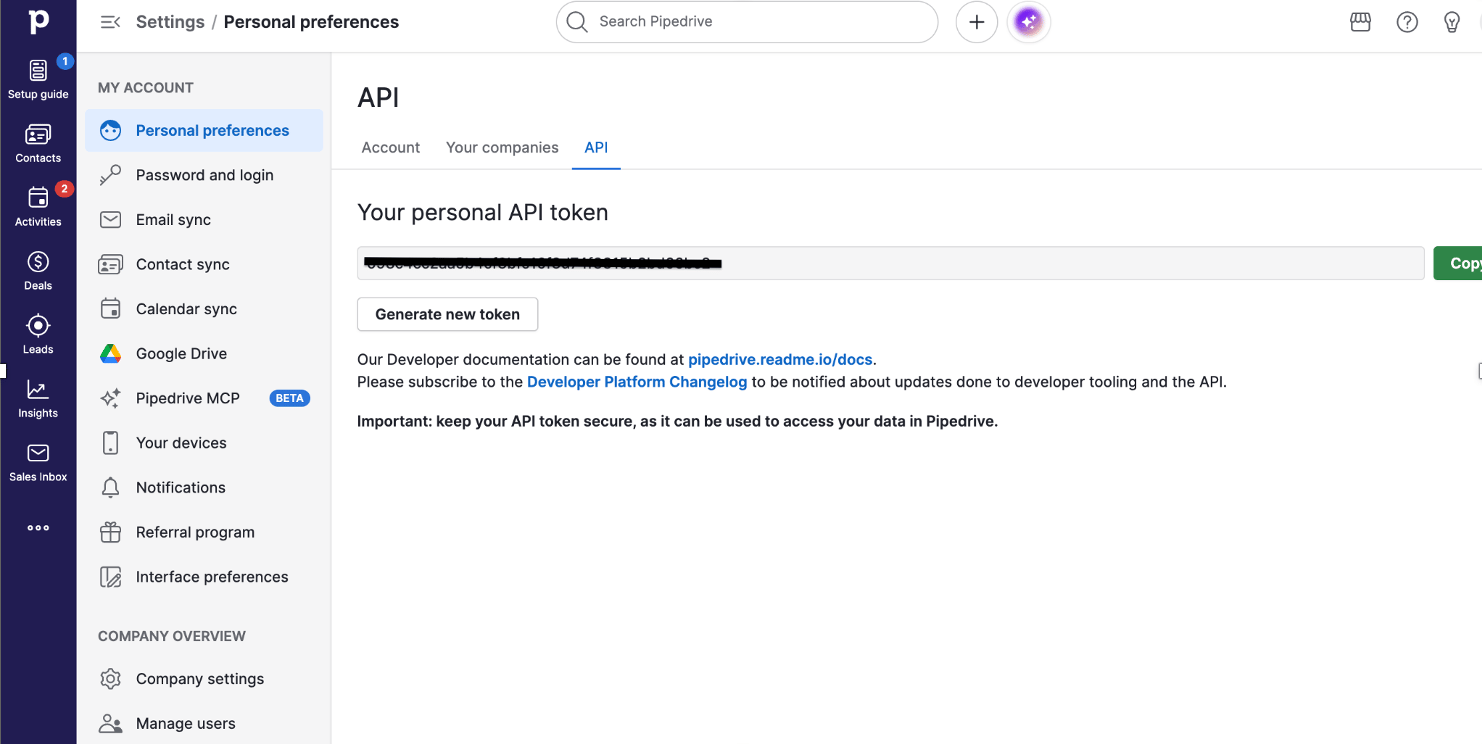Click the lightbulb tips icon

1452,22
